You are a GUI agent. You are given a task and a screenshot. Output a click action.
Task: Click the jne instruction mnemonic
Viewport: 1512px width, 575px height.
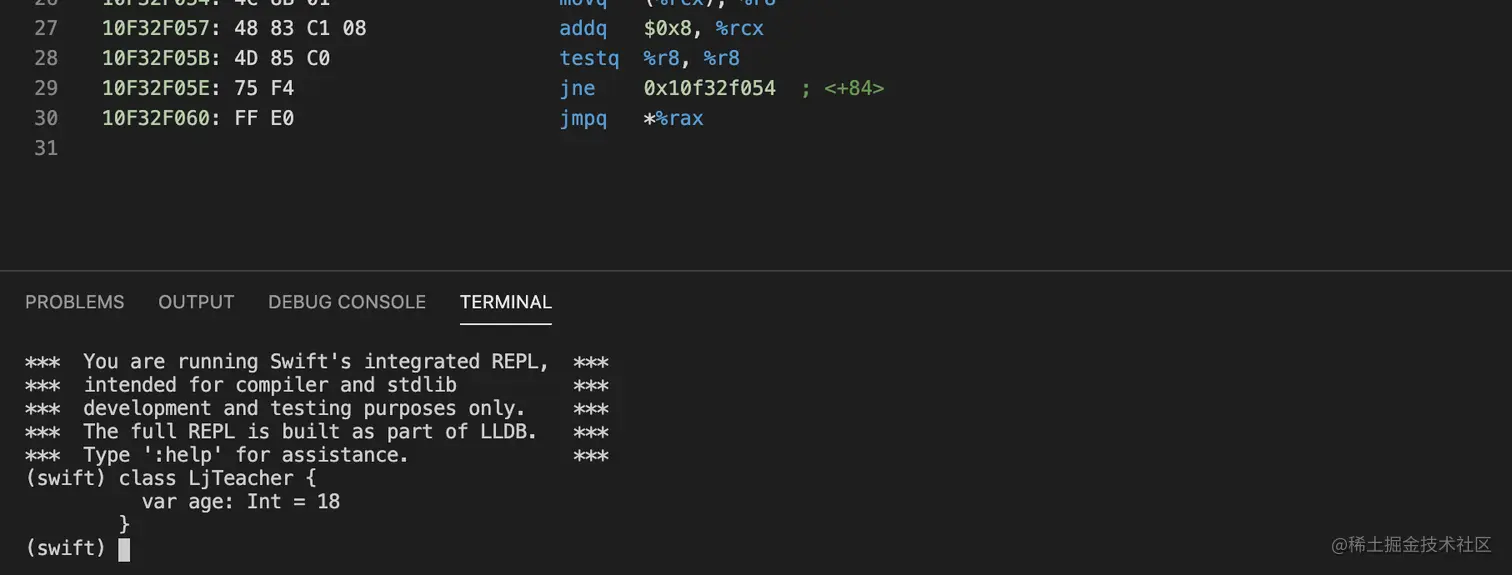tap(578, 88)
